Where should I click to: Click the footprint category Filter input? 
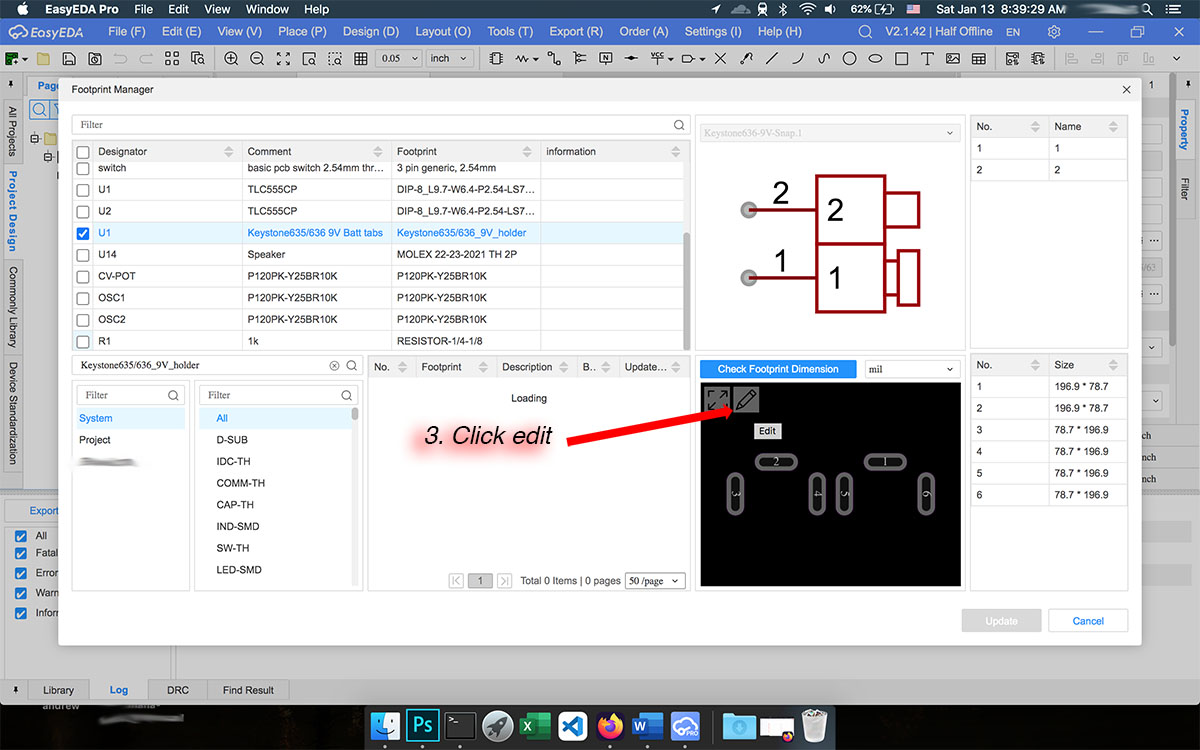click(x=278, y=395)
